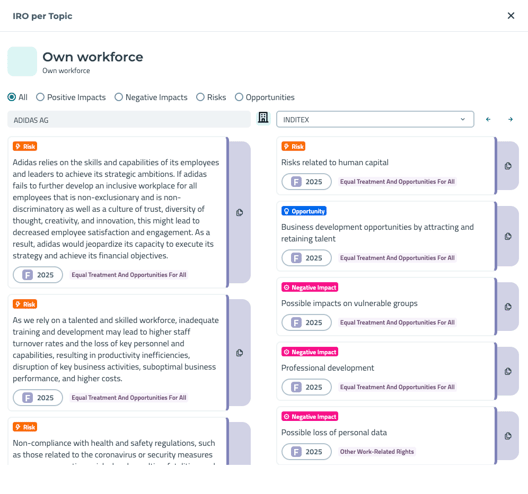Click 2025 badge on 'Risks related to human capital'
This screenshot has height=494, width=528.
306,182
